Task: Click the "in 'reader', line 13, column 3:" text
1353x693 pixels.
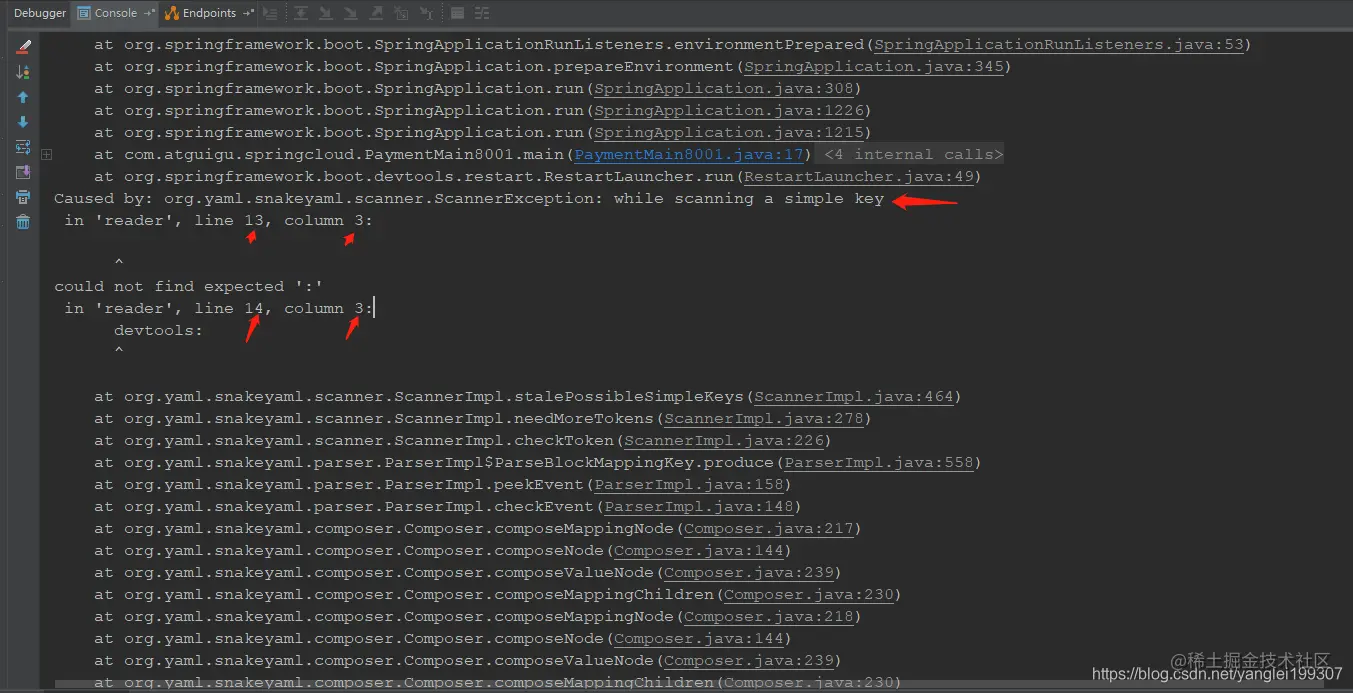Action: coord(218,221)
